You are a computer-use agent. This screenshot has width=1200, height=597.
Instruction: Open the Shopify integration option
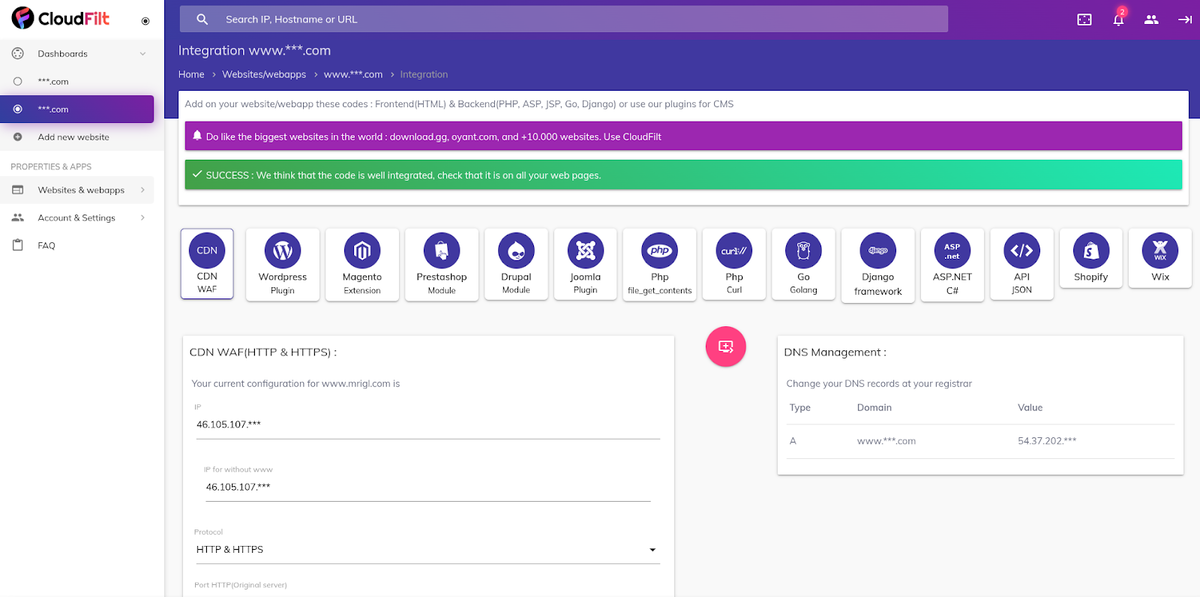coord(1090,258)
